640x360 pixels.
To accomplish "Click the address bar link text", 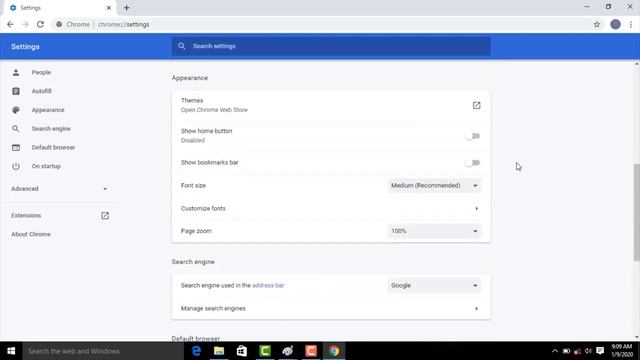I will pyautogui.click(x=268, y=285).
